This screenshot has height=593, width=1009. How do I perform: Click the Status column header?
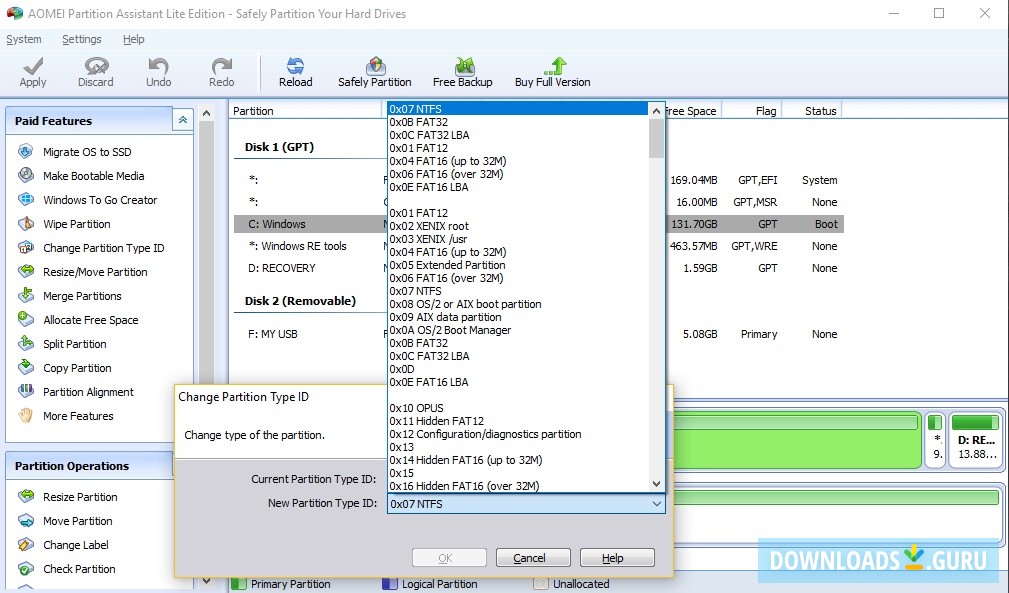tap(813, 111)
